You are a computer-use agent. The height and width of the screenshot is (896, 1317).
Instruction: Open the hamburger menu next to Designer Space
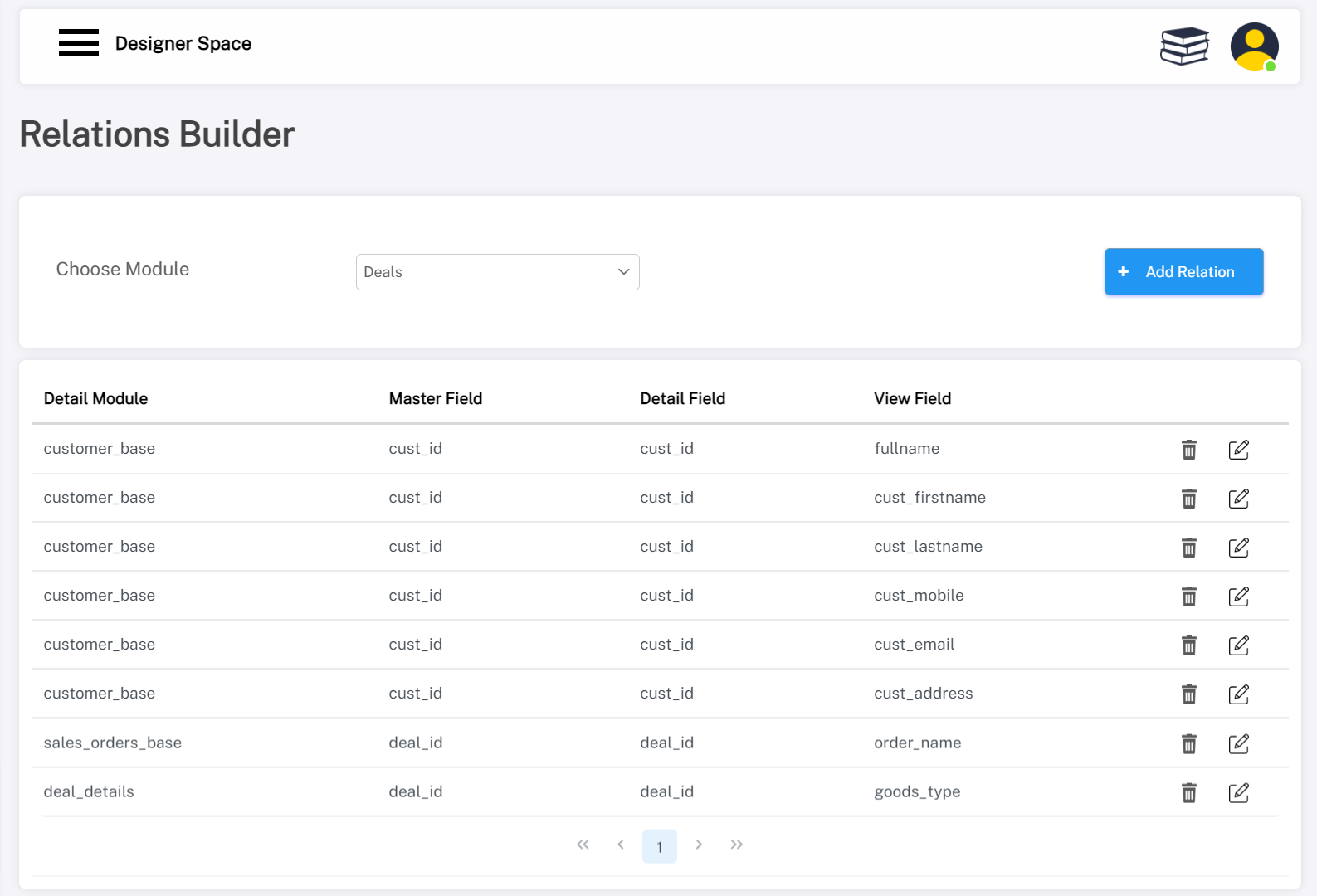coord(79,43)
